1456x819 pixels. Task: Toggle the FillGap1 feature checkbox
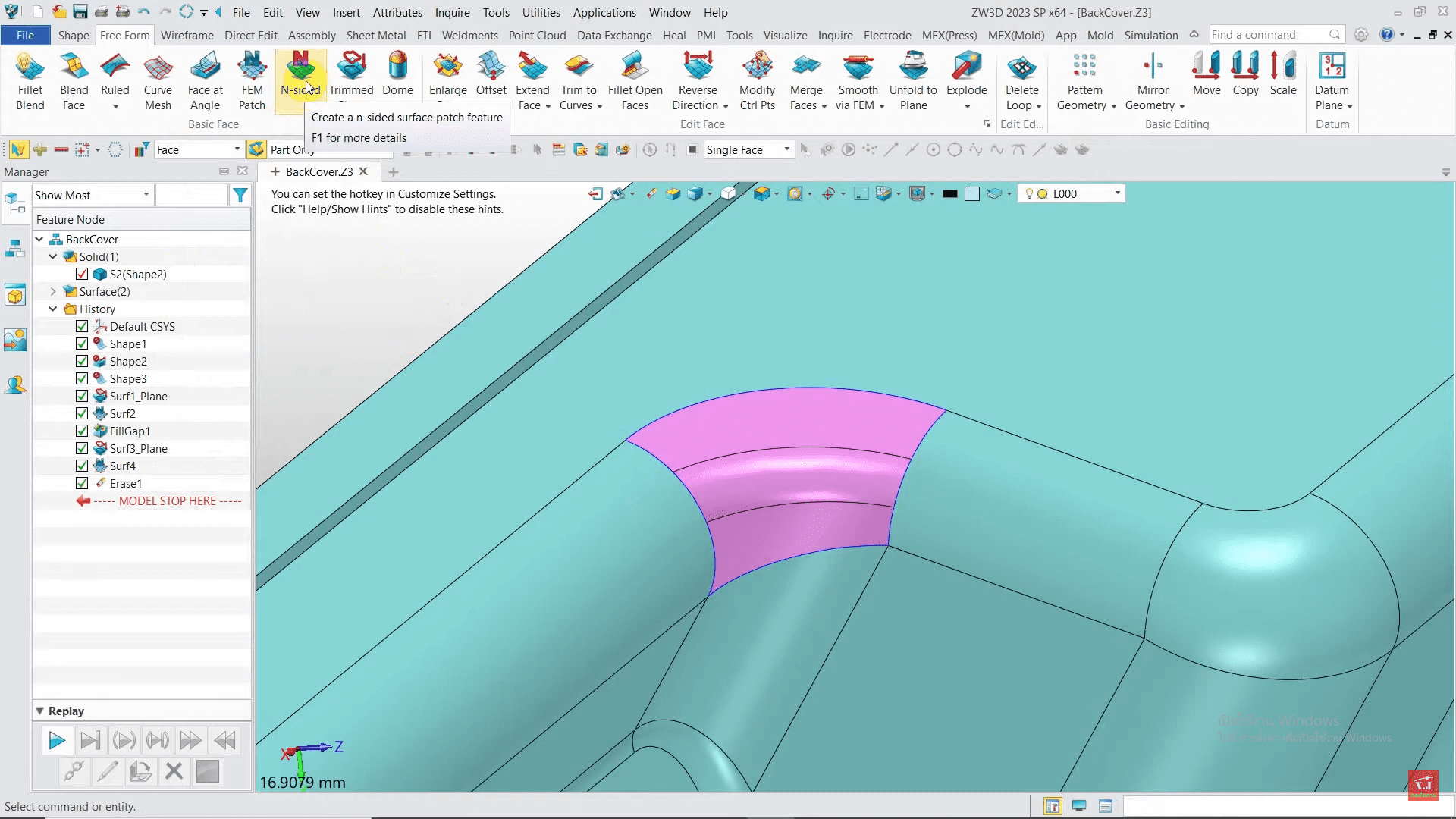82,431
